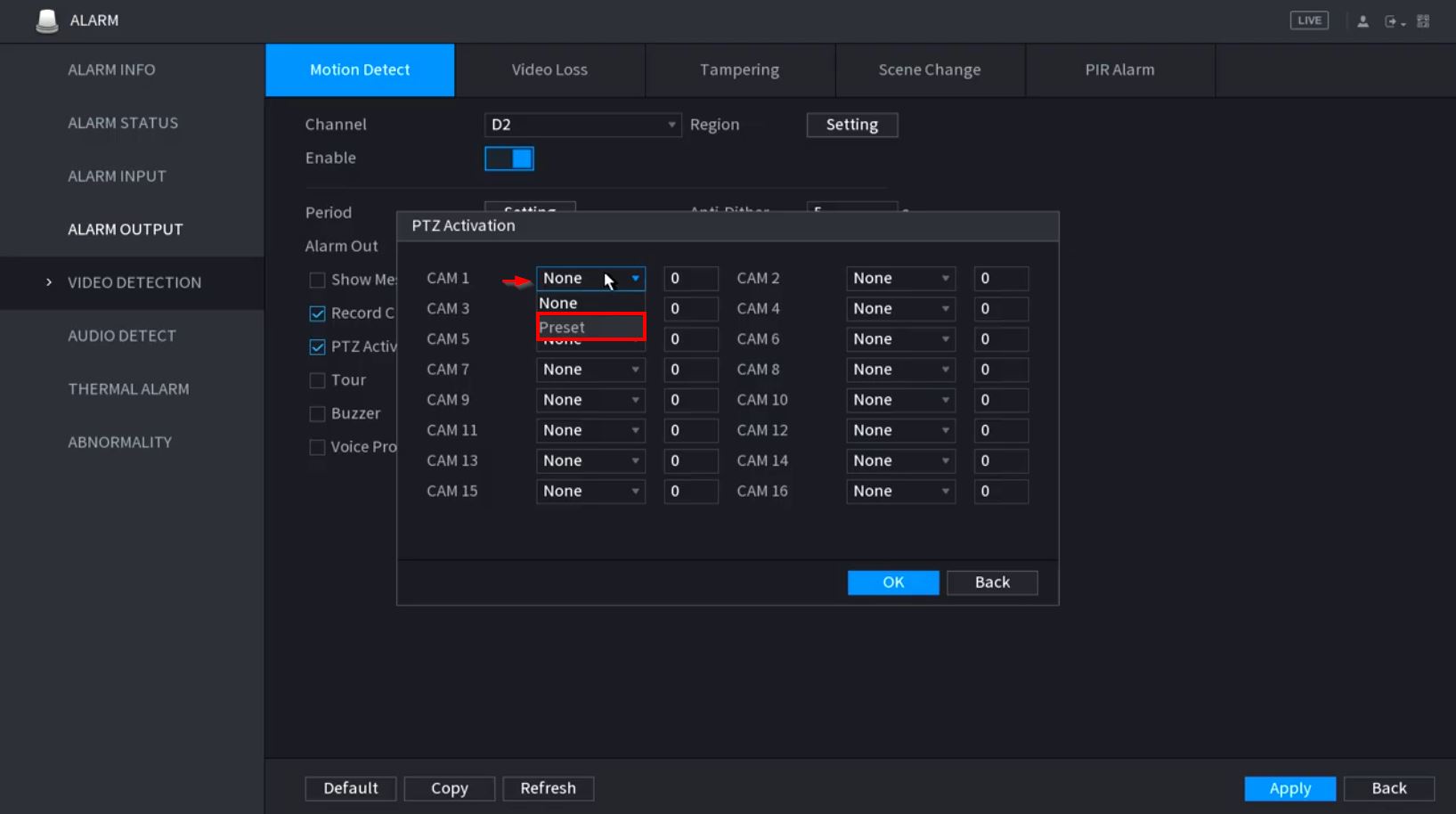1456x814 pixels.
Task: Open the Tampering tab
Action: [739, 69]
